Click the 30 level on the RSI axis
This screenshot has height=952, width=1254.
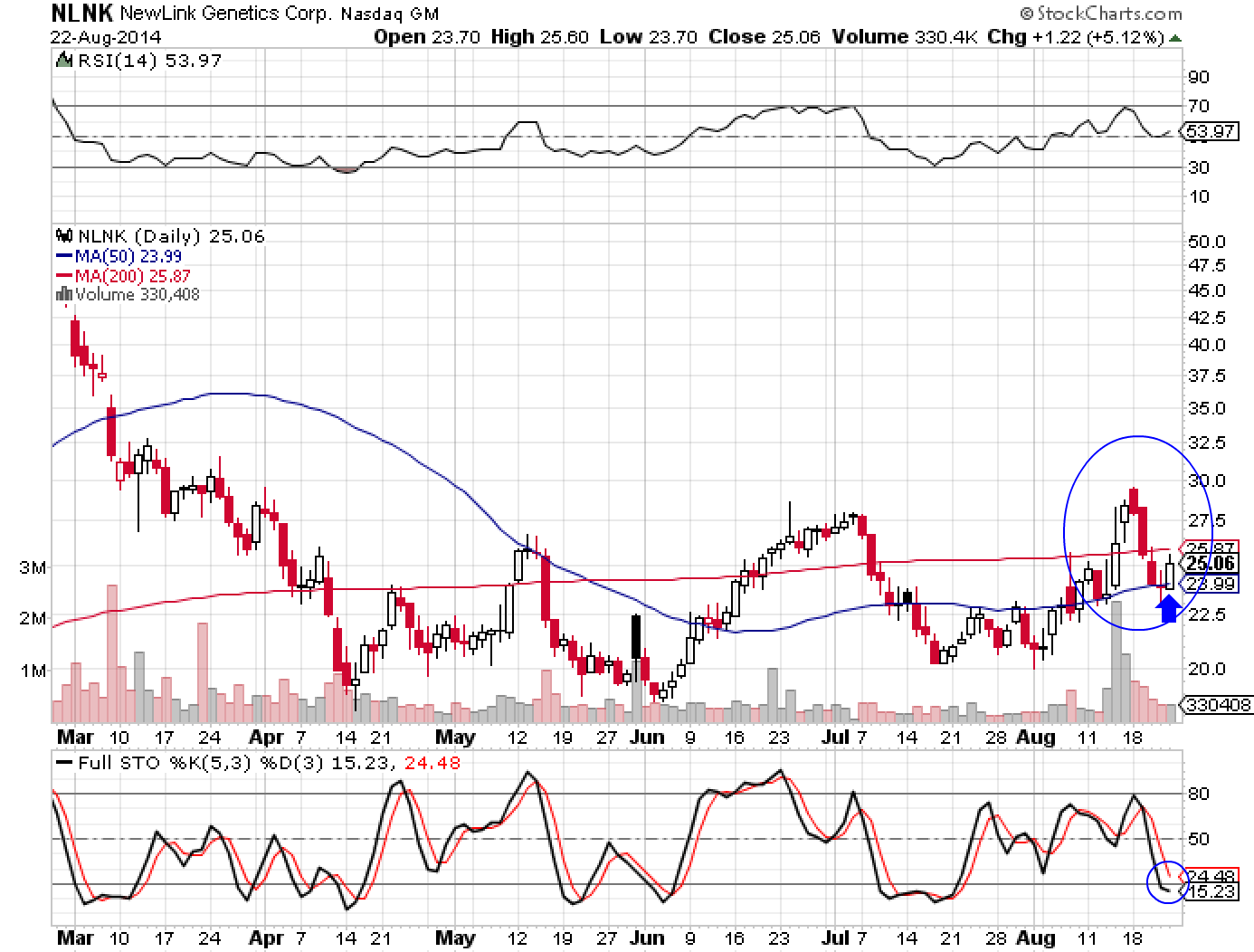(1198, 167)
